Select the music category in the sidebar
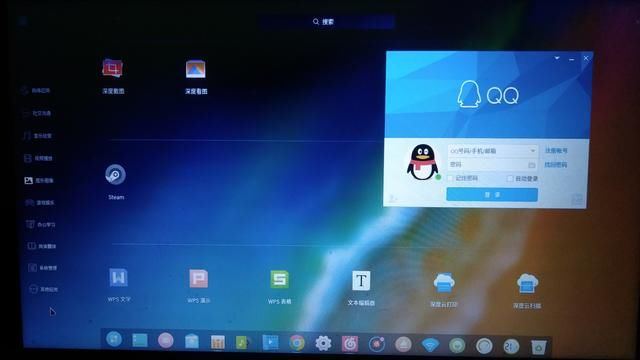Screen dimensions: 640x360 pyautogui.click(x=37, y=136)
